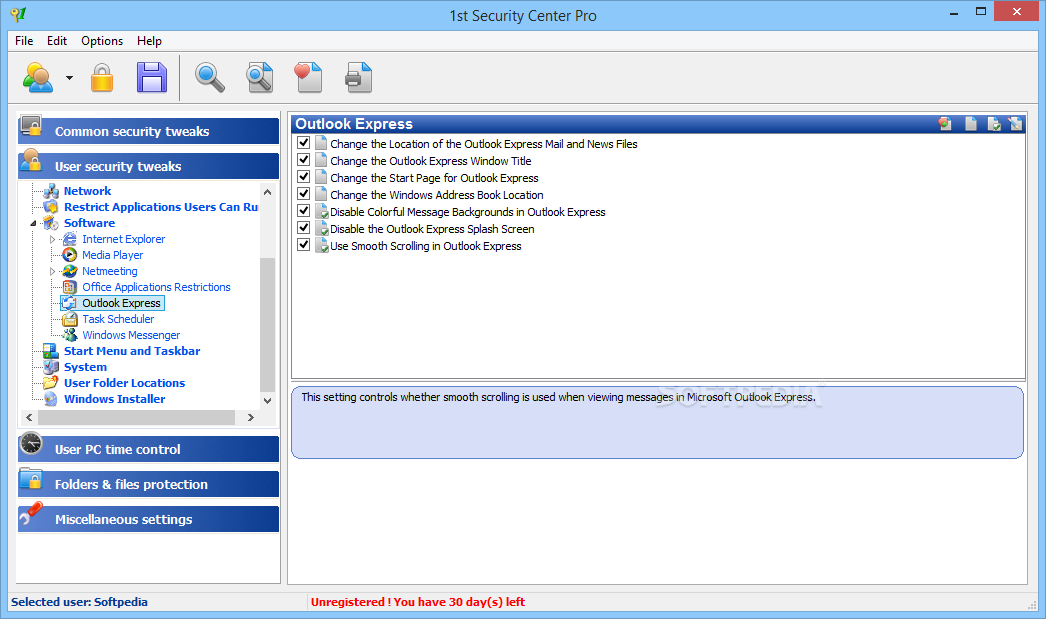Select Restrict Applications Users Can Run
The height and width of the screenshot is (619, 1046).
[x=161, y=207]
